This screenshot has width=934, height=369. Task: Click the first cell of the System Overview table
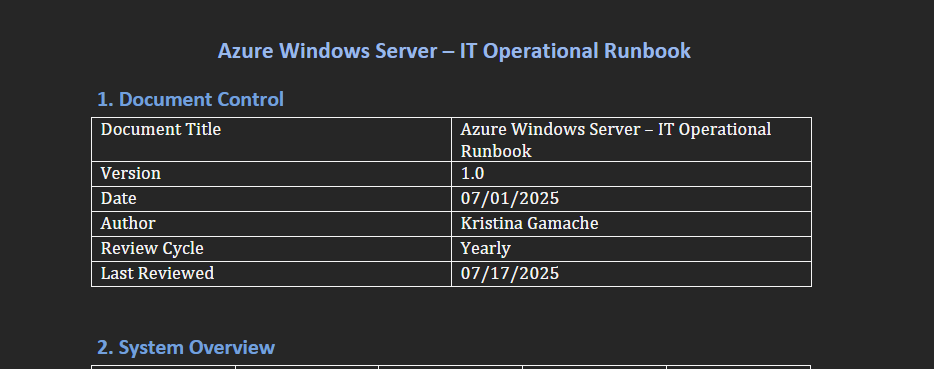pos(163,367)
